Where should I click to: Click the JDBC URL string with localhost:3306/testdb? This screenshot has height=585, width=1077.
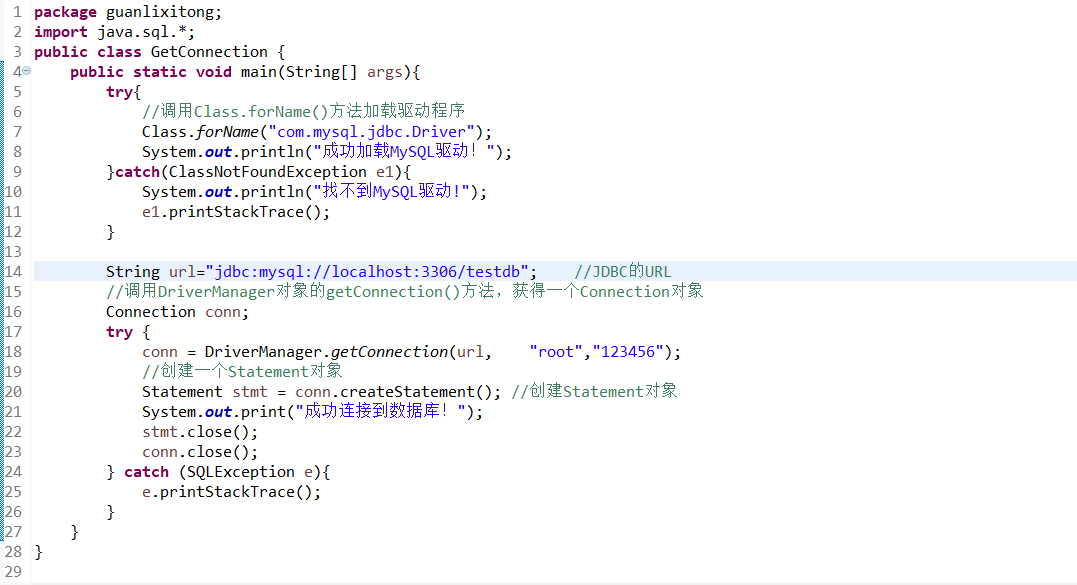click(x=367, y=272)
